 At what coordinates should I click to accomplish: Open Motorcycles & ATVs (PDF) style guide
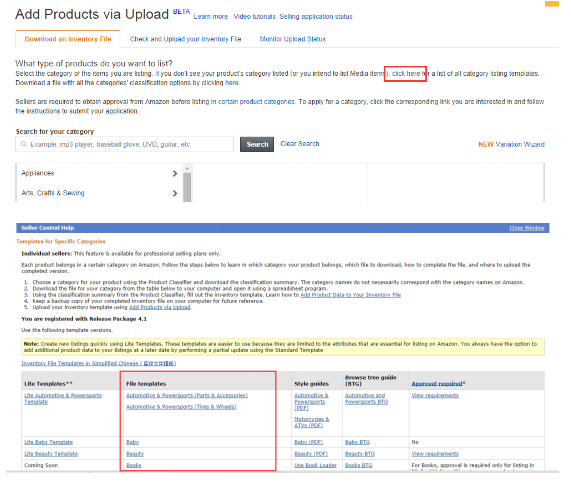pos(312,422)
